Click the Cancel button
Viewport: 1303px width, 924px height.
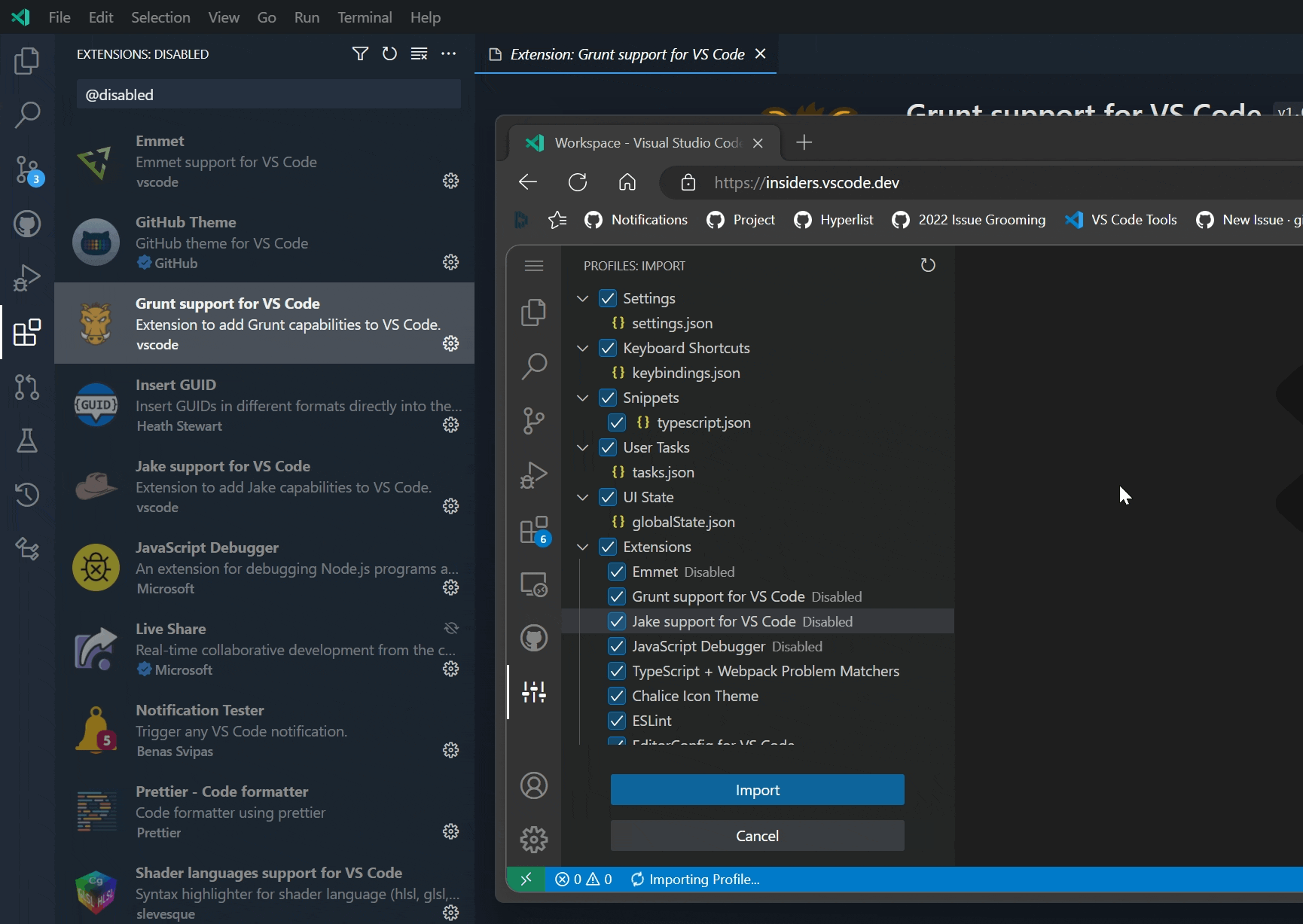pyautogui.click(x=757, y=835)
